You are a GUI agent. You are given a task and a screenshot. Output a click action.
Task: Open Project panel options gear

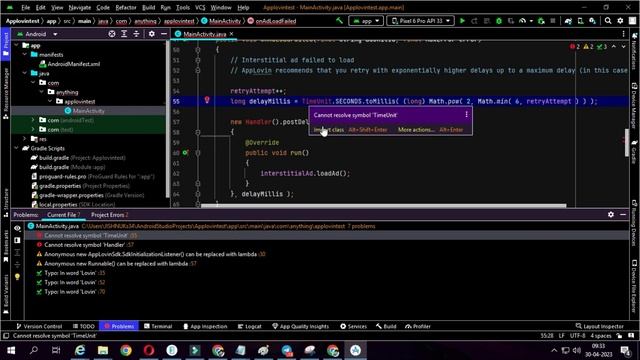(x=151, y=34)
